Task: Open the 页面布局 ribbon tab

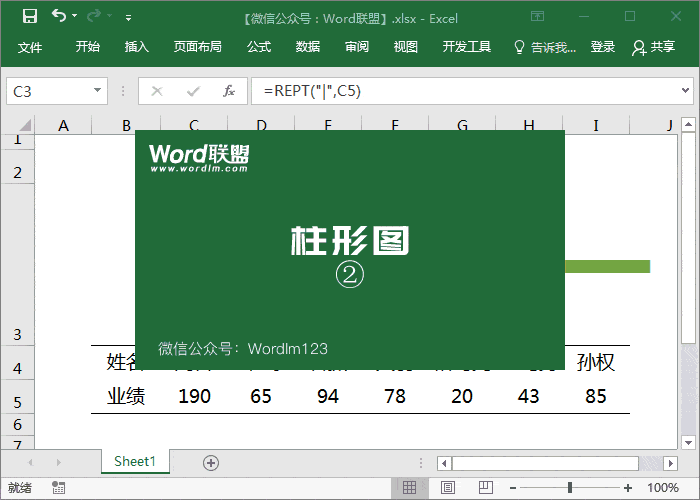Action: 198,46
